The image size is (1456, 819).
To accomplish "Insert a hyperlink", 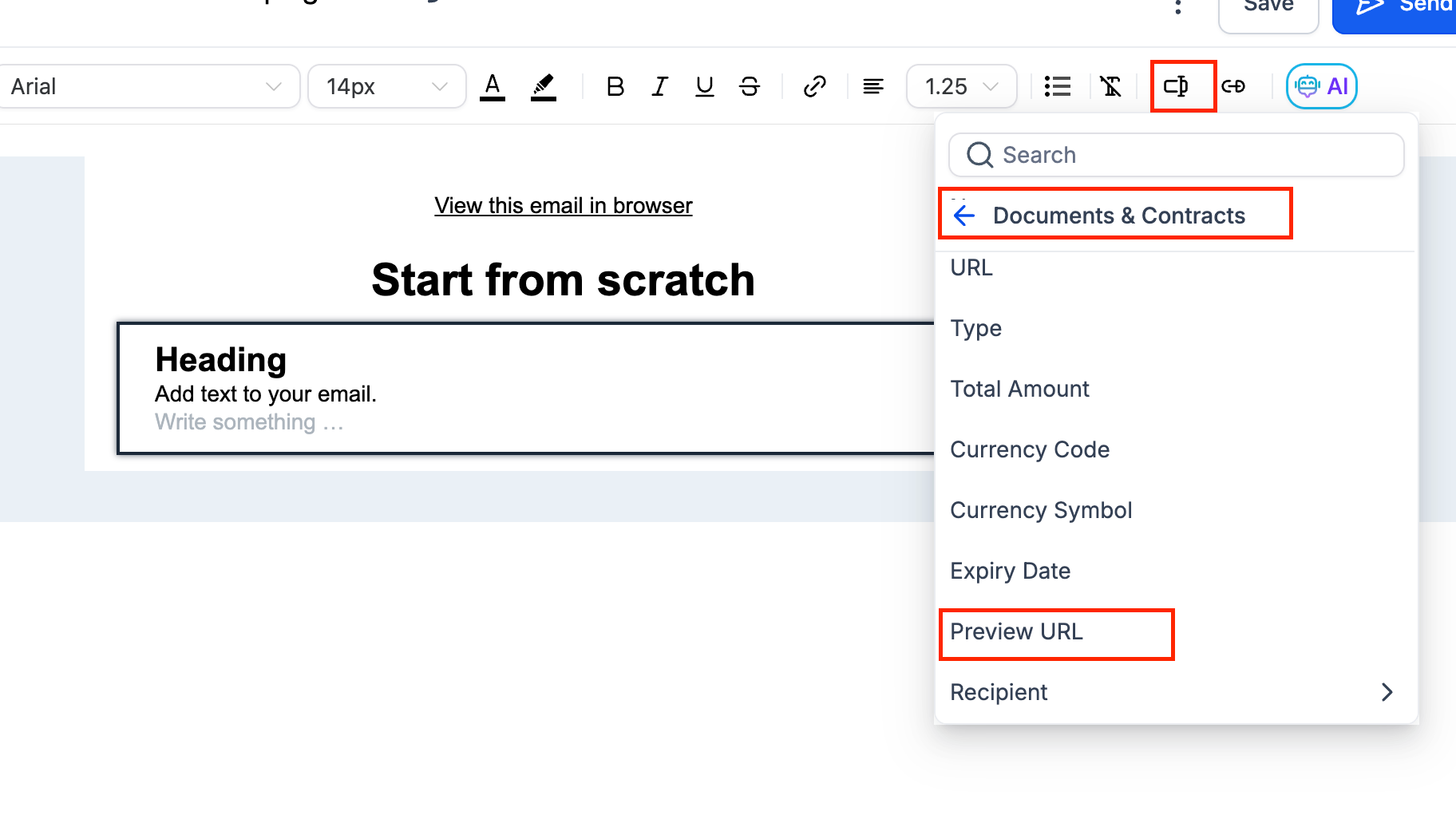I will [x=814, y=86].
